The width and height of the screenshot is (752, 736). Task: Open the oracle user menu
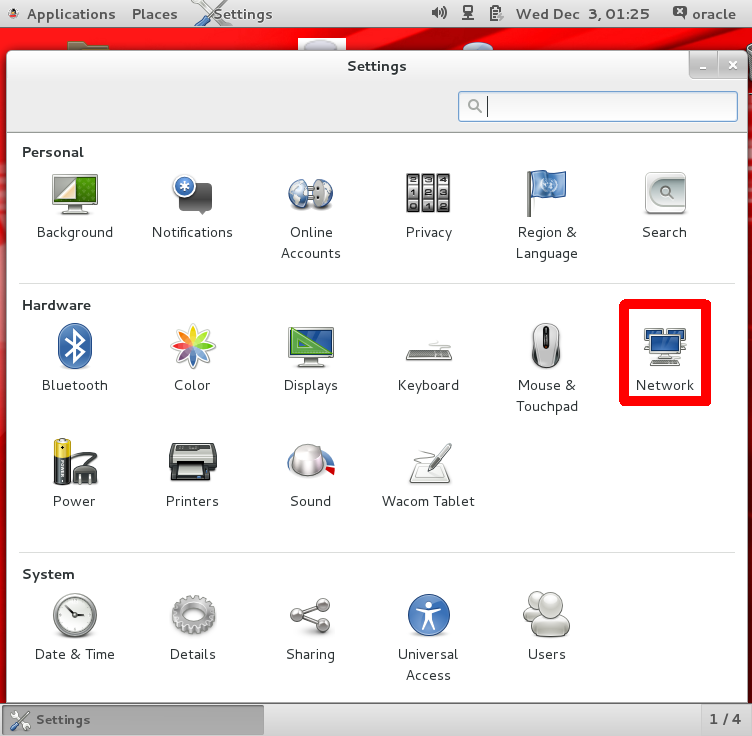tap(704, 14)
